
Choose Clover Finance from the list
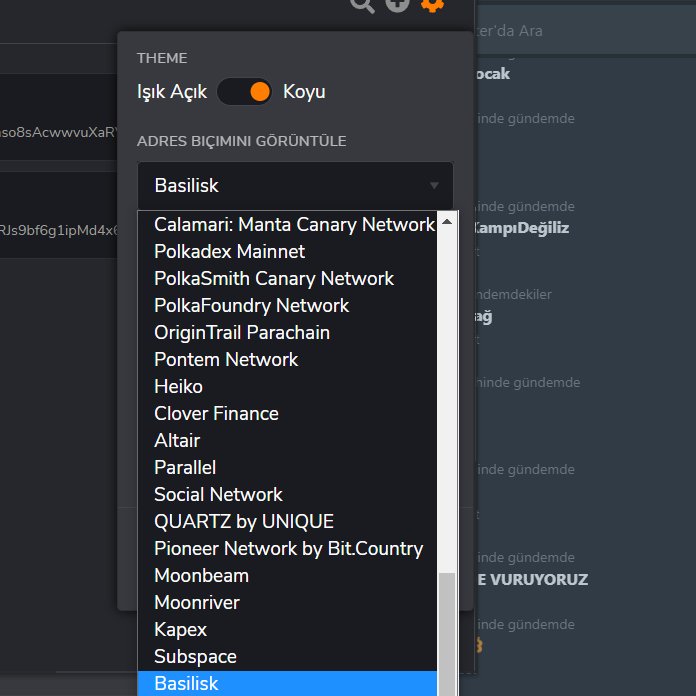(x=287, y=414)
